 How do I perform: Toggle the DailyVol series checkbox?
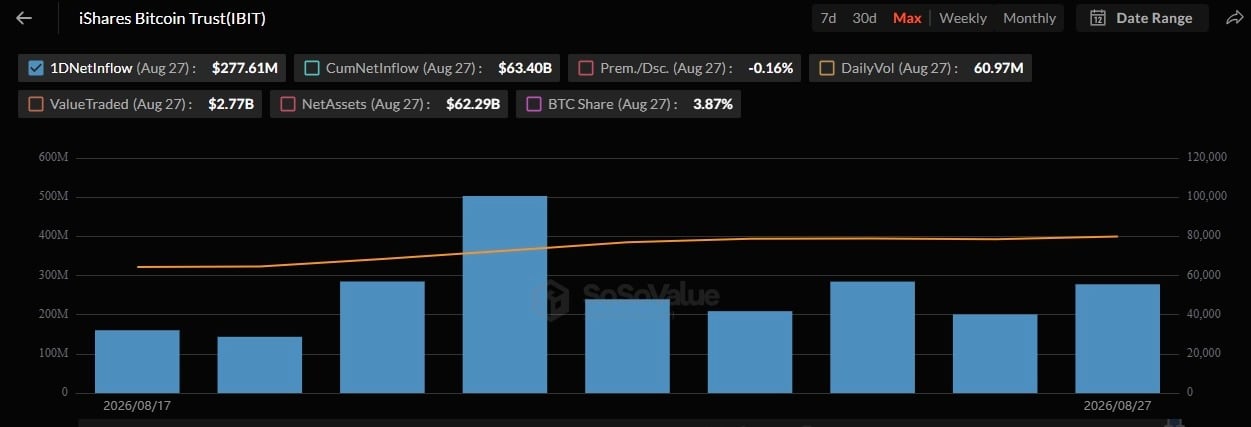[x=827, y=68]
